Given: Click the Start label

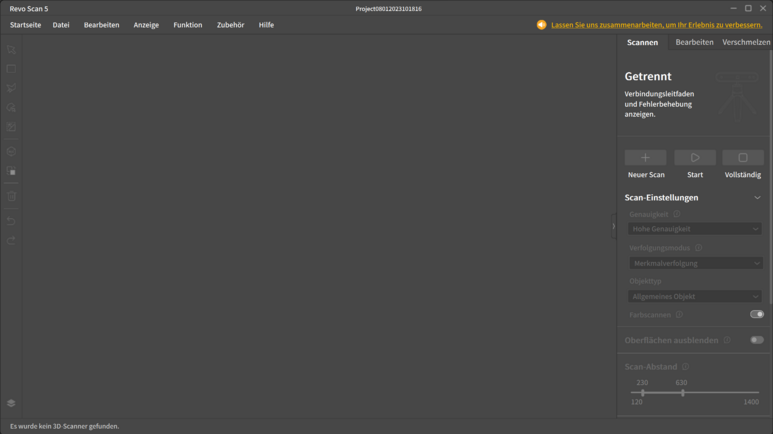Looking at the screenshot, I should (x=695, y=175).
